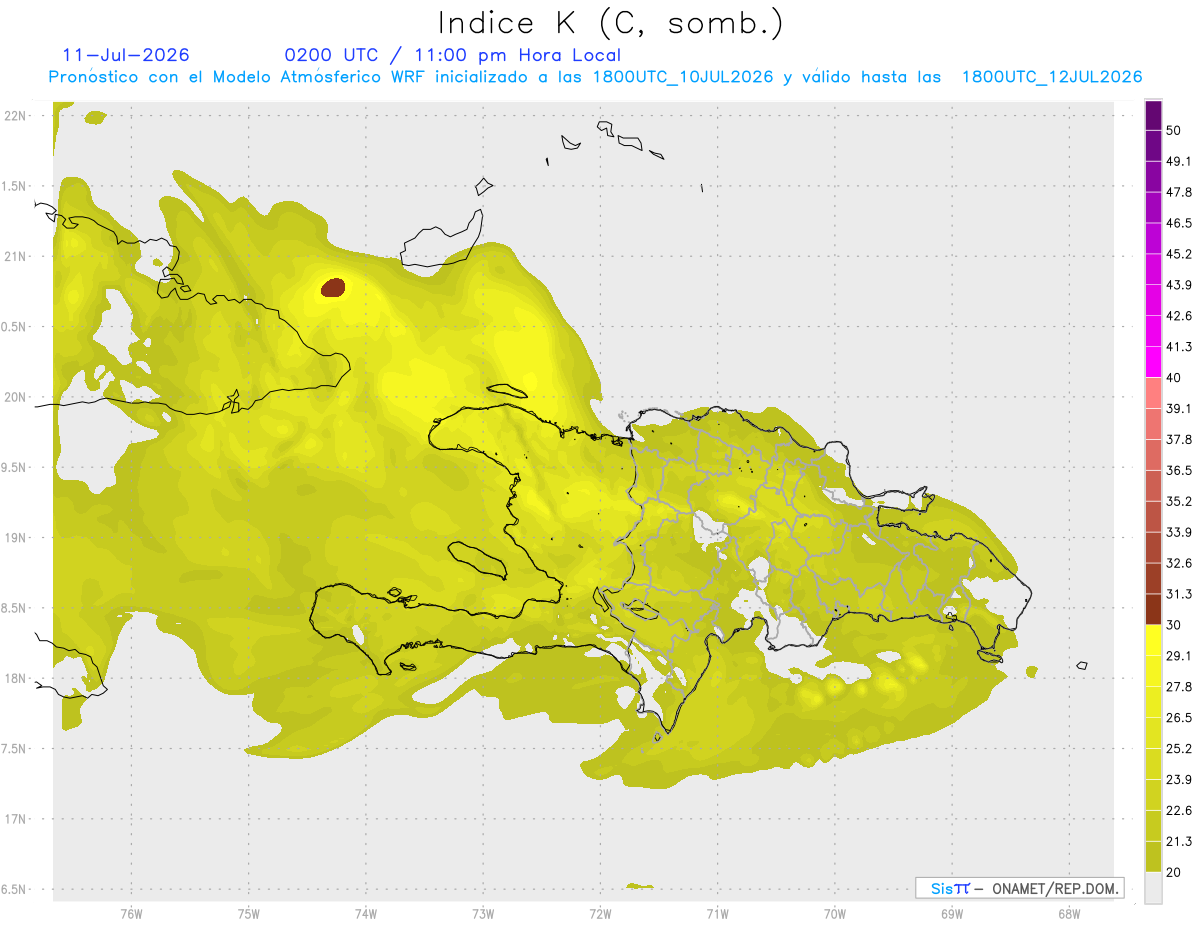Screen dimensions: 1200x927
Task: Click the 76W longitude label
Action: coord(131,913)
